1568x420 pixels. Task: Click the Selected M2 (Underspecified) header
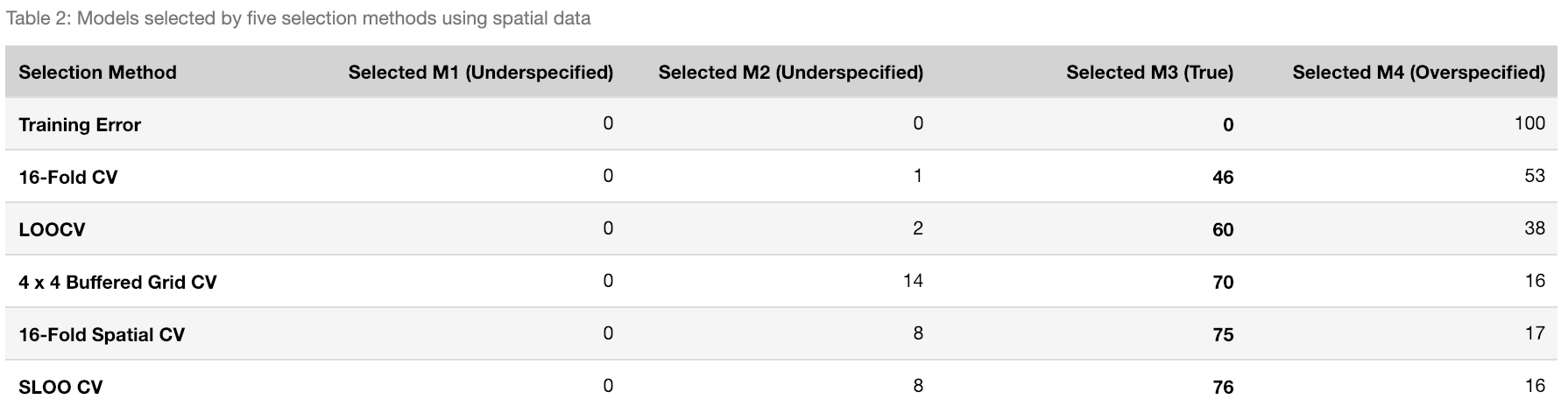coord(790,73)
